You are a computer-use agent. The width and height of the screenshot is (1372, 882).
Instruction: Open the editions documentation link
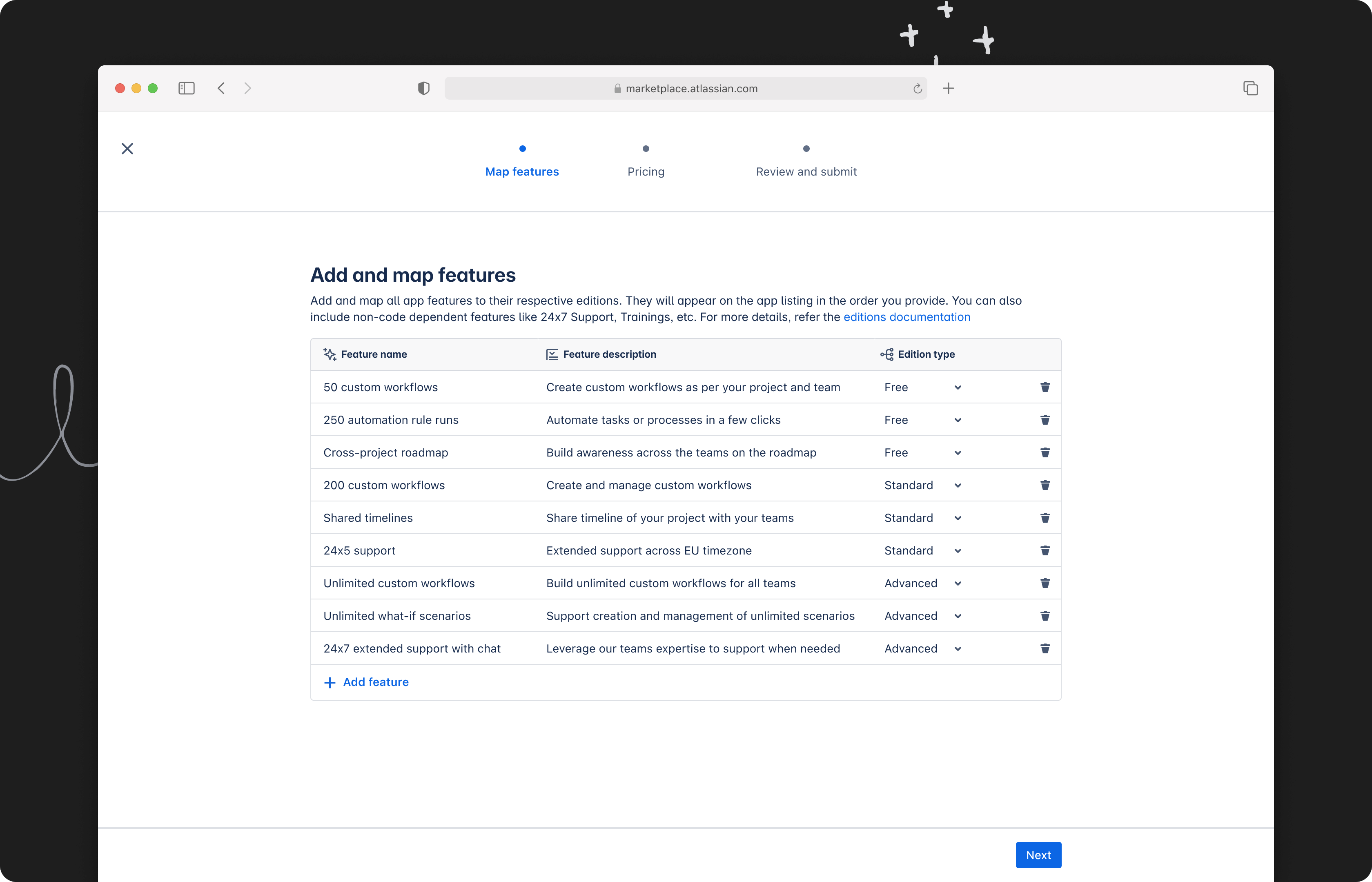coord(906,317)
